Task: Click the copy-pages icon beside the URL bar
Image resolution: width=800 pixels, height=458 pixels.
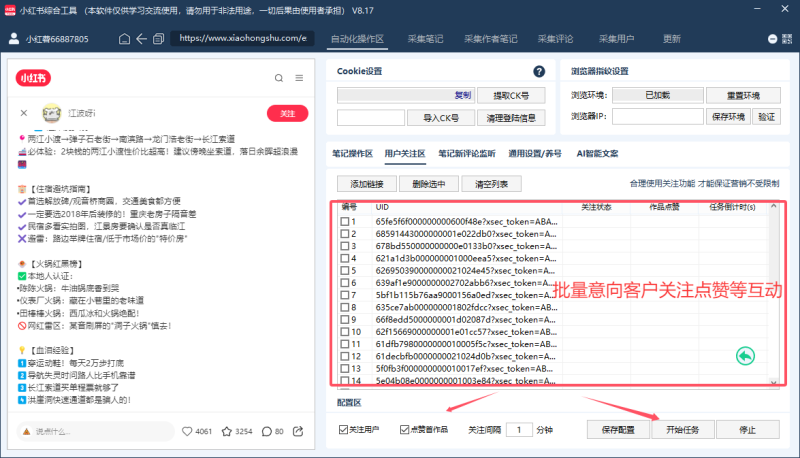Action: pyautogui.click(x=159, y=39)
